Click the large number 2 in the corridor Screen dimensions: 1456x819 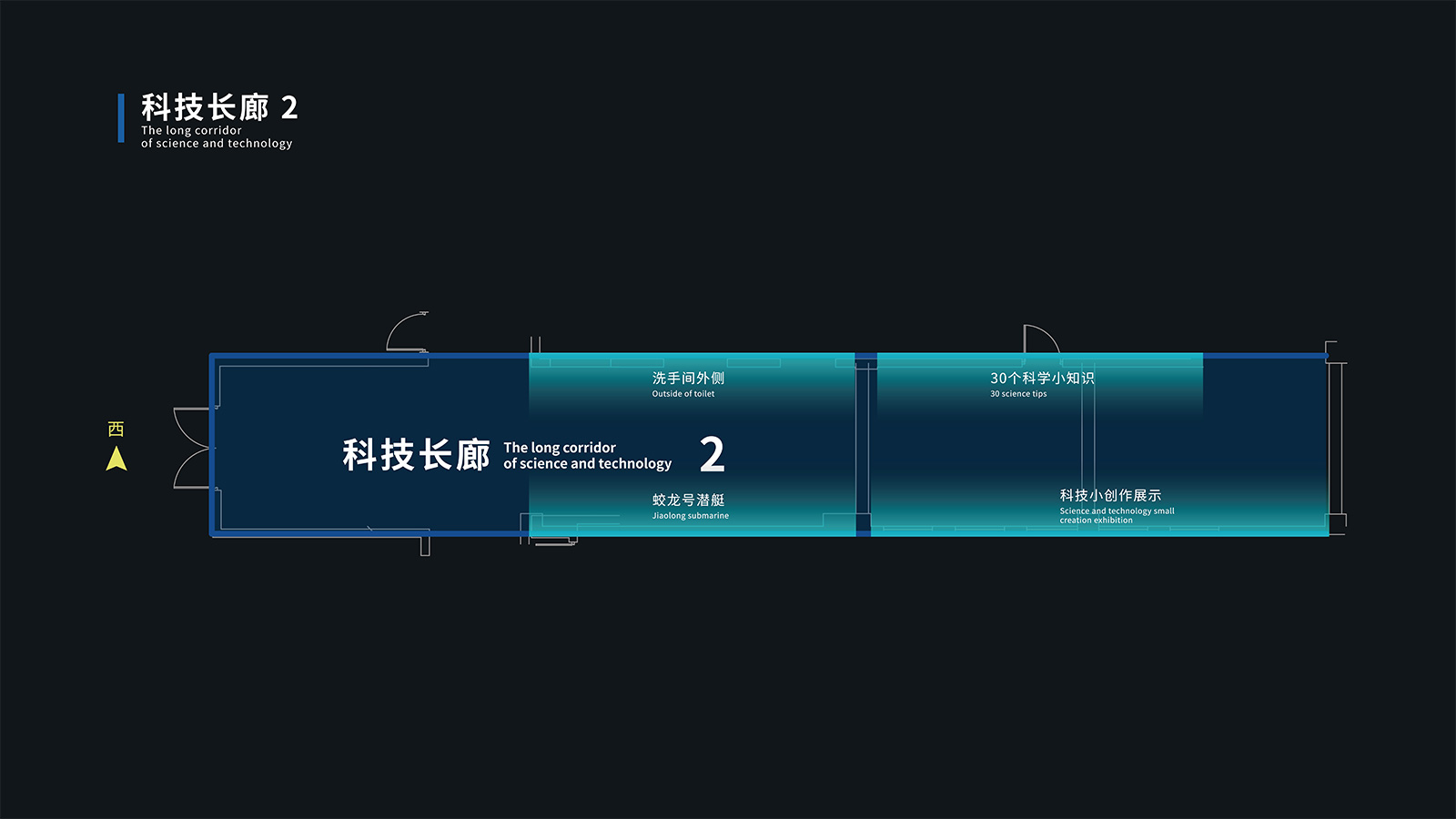pyautogui.click(x=712, y=454)
